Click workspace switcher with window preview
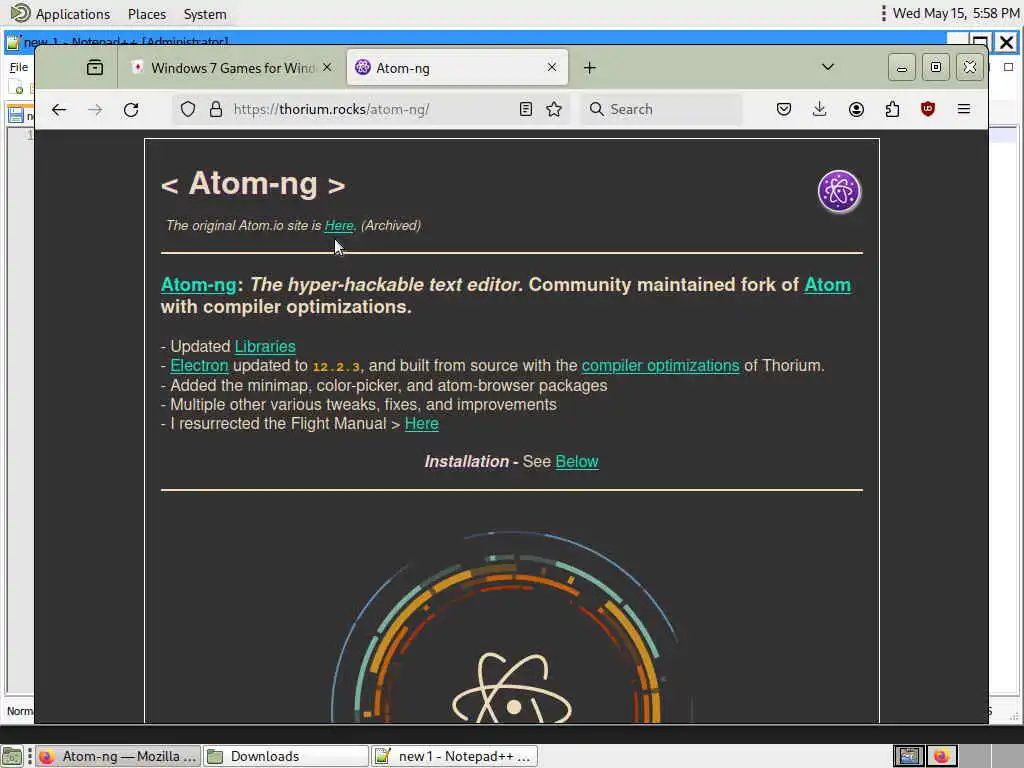The width and height of the screenshot is (1024, 768). (x=908, y=756)
